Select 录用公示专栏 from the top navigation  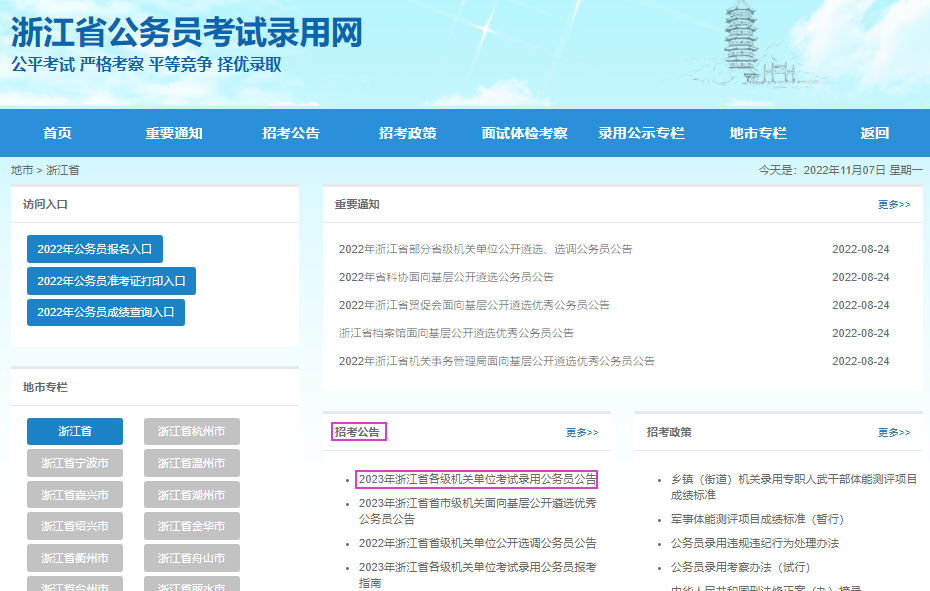pos(641,133)
